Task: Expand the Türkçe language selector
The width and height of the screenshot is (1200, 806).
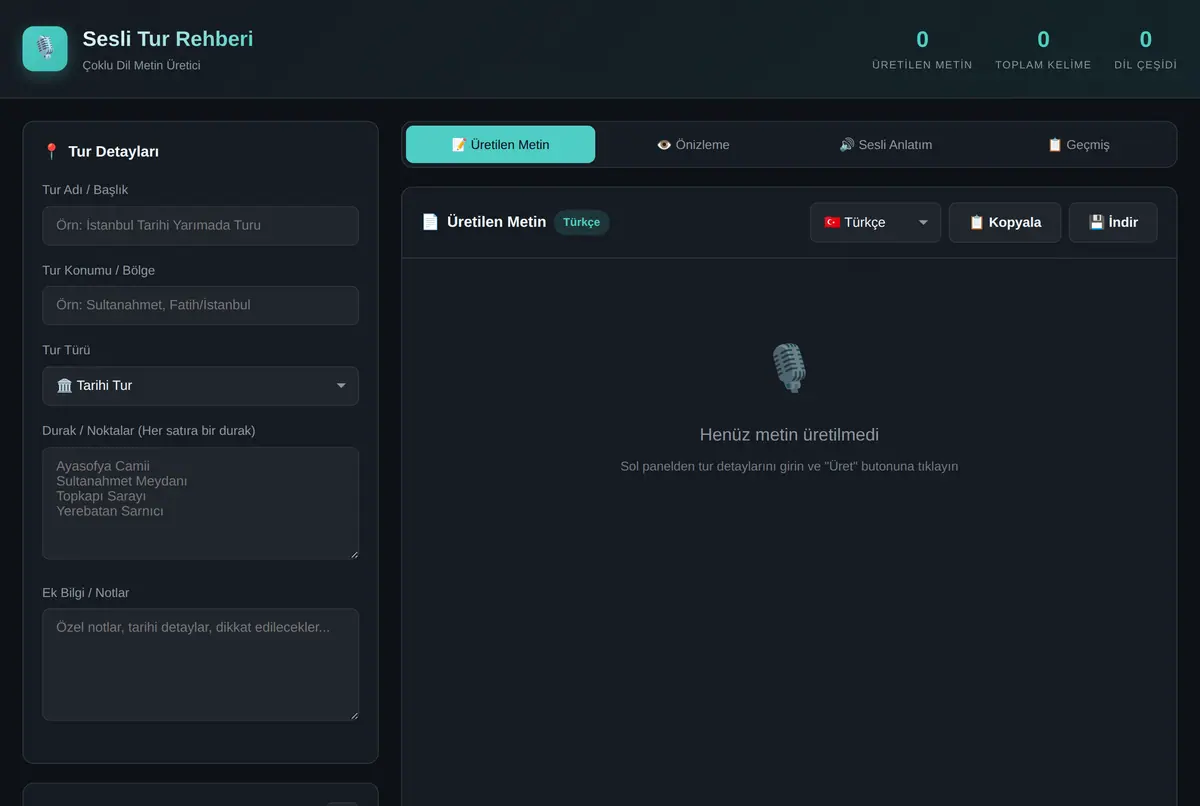Action: (875, 222)
